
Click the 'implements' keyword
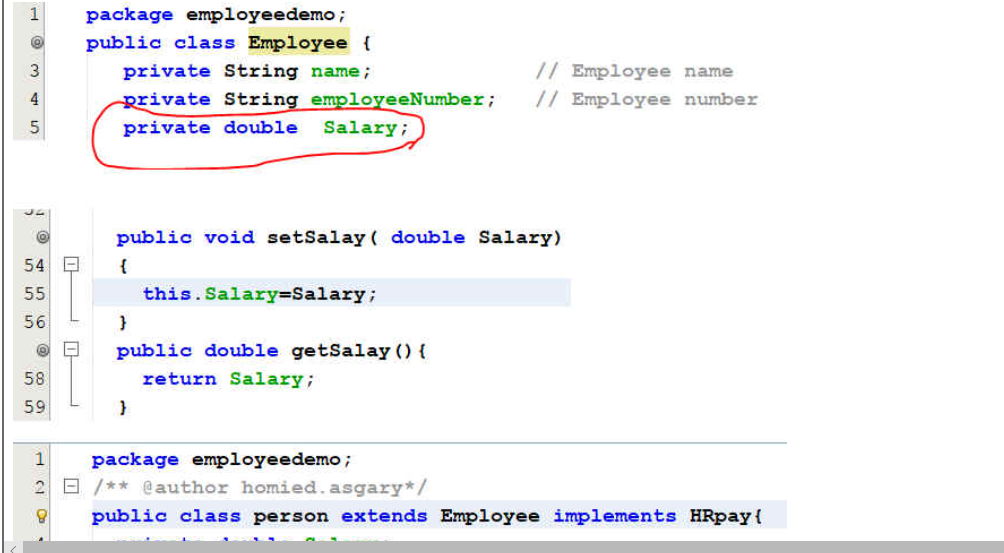coord(615,516)
